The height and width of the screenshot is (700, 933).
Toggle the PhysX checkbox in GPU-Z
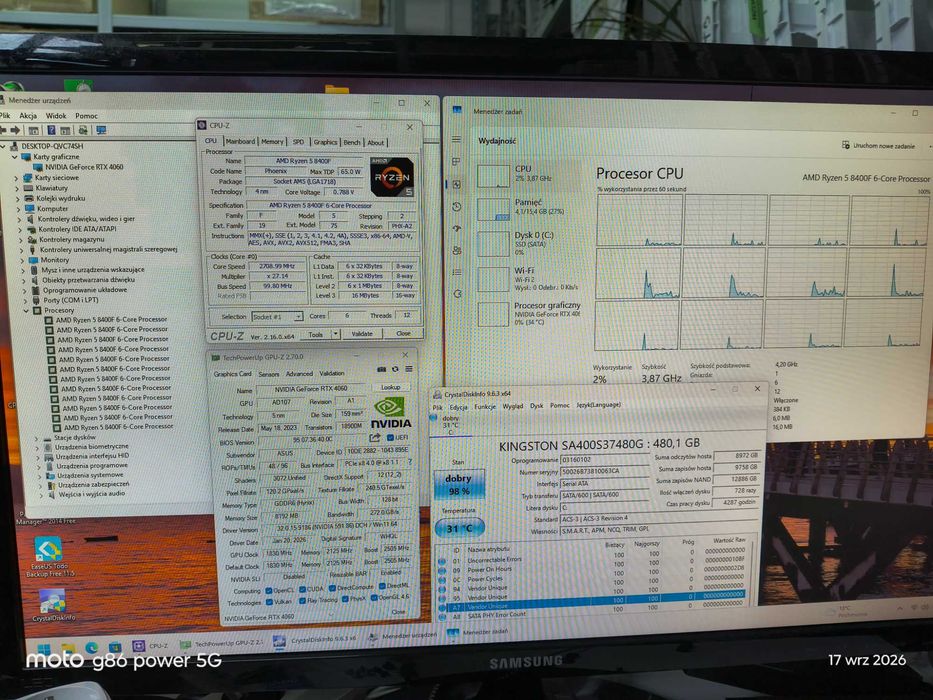tap(344, 599)
